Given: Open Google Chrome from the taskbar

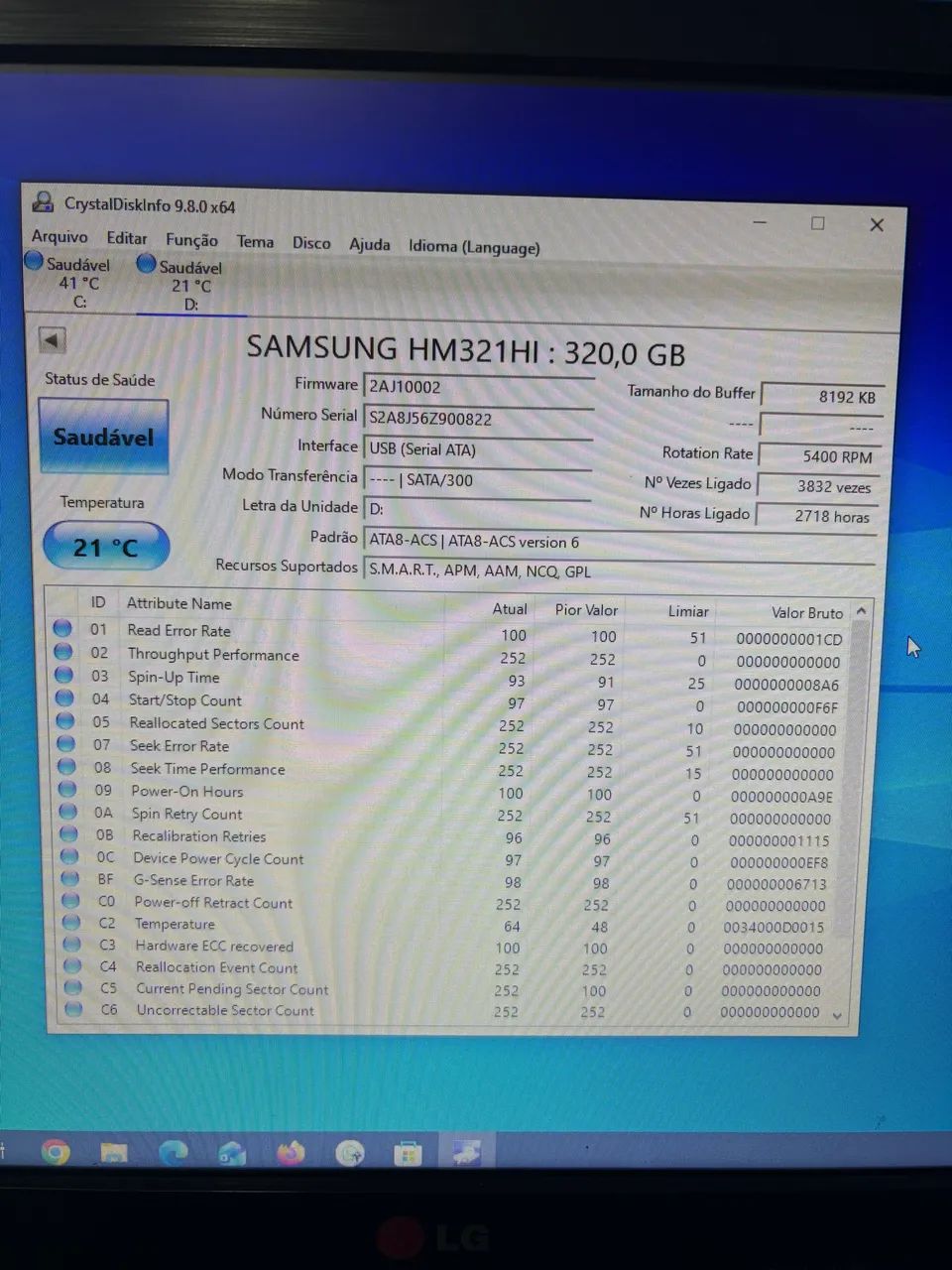Looking at the screenshot, I should pyautogui.click(x=56, y=1151).
